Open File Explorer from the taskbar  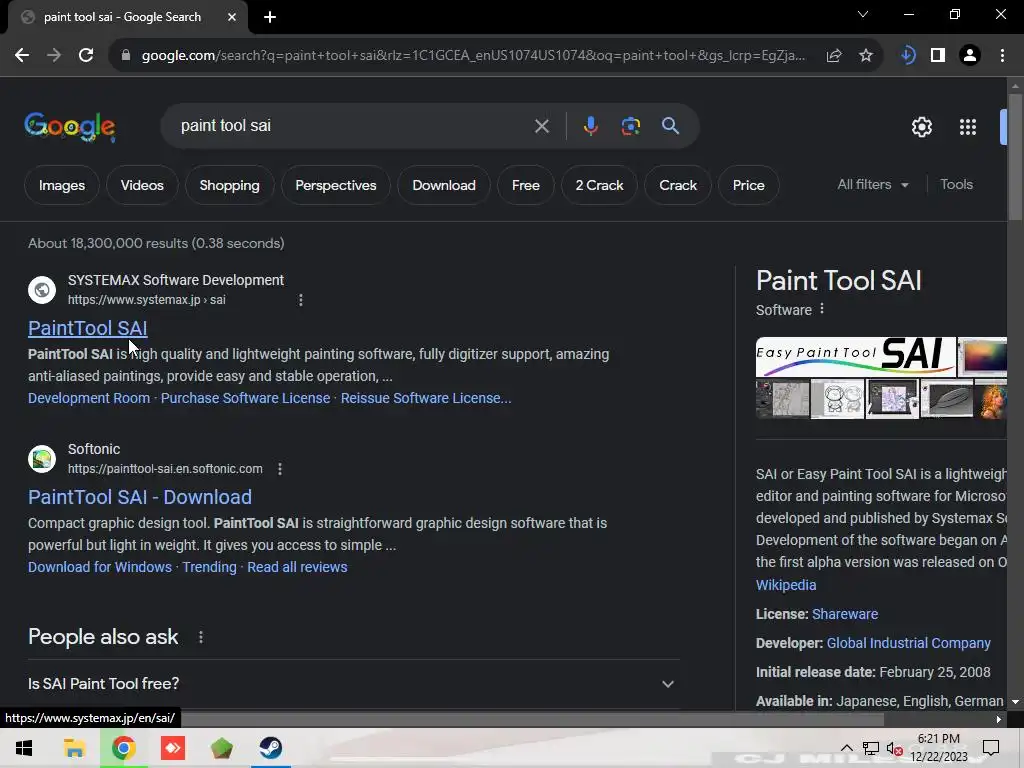[x=74, y=748]
